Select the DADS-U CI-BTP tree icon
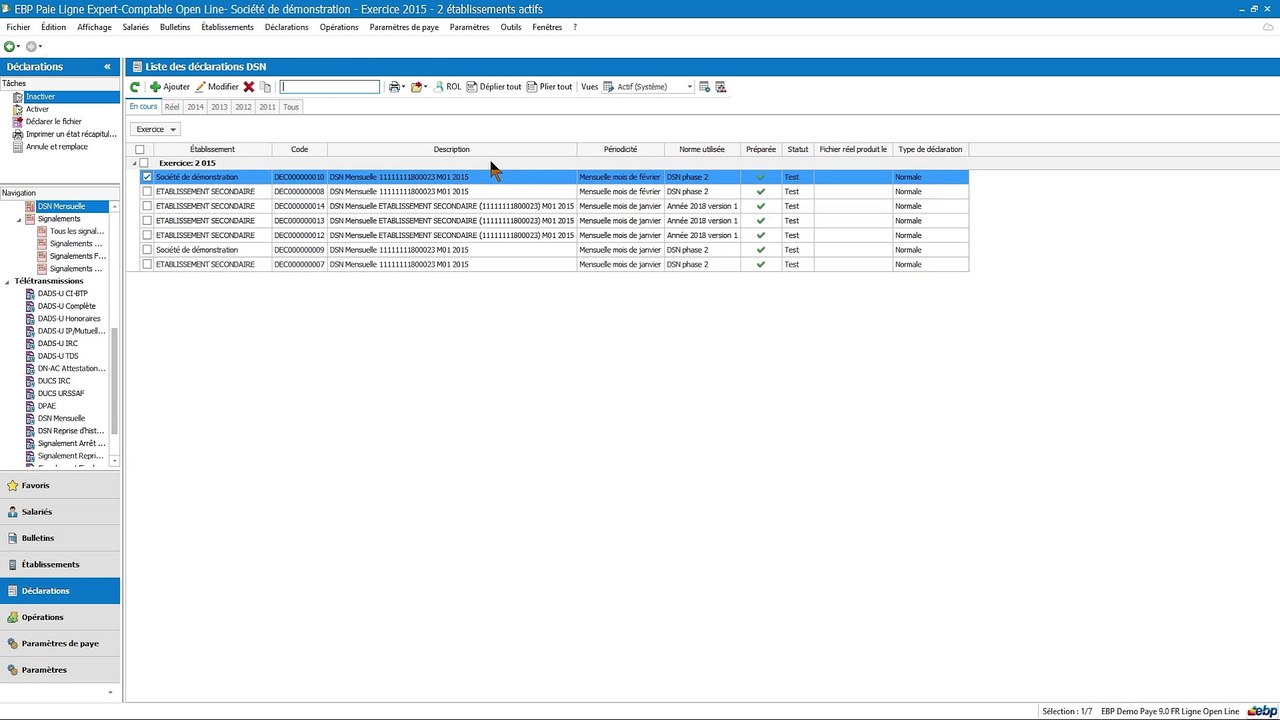 [30, 294]
